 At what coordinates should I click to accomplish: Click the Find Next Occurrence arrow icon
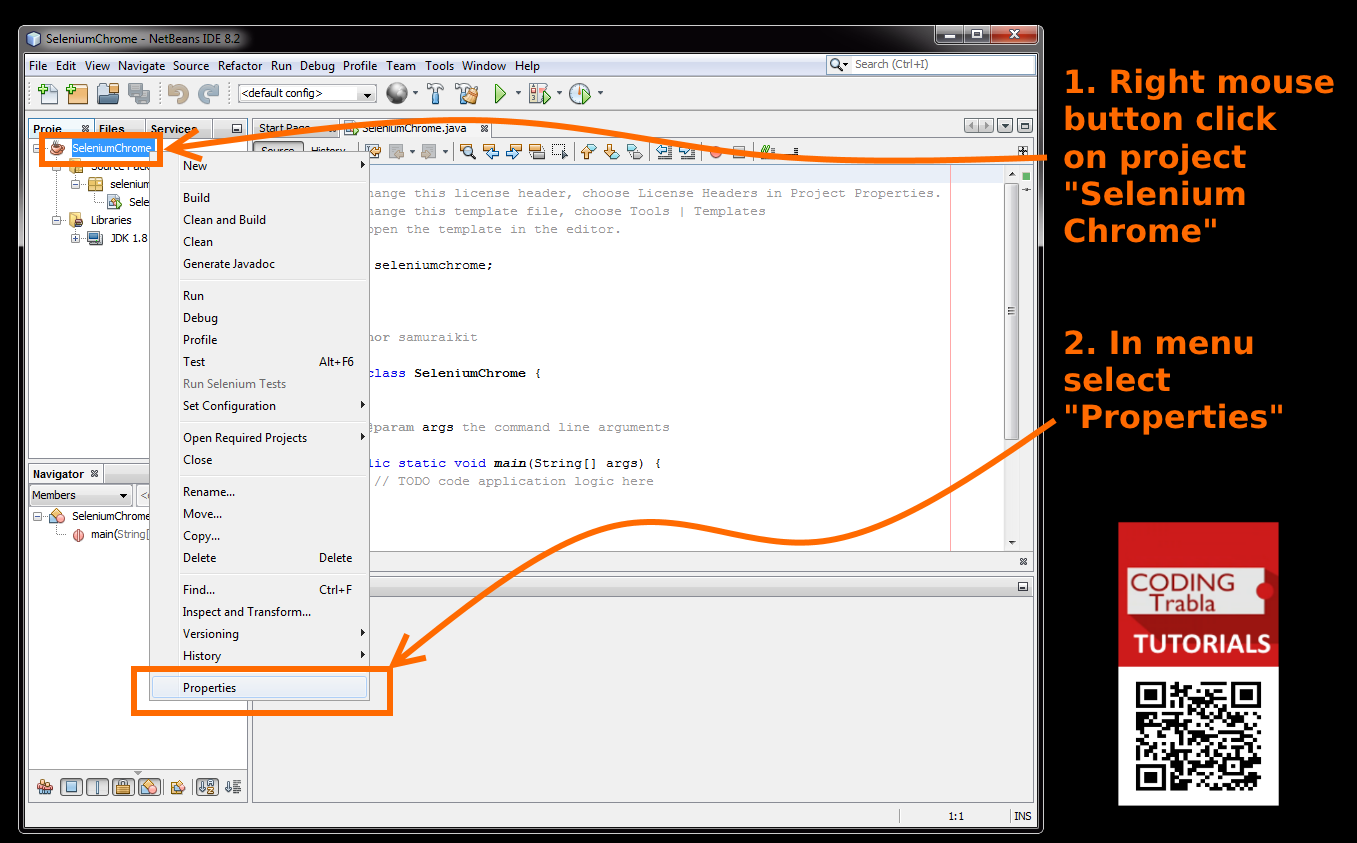tap(514, 152)
